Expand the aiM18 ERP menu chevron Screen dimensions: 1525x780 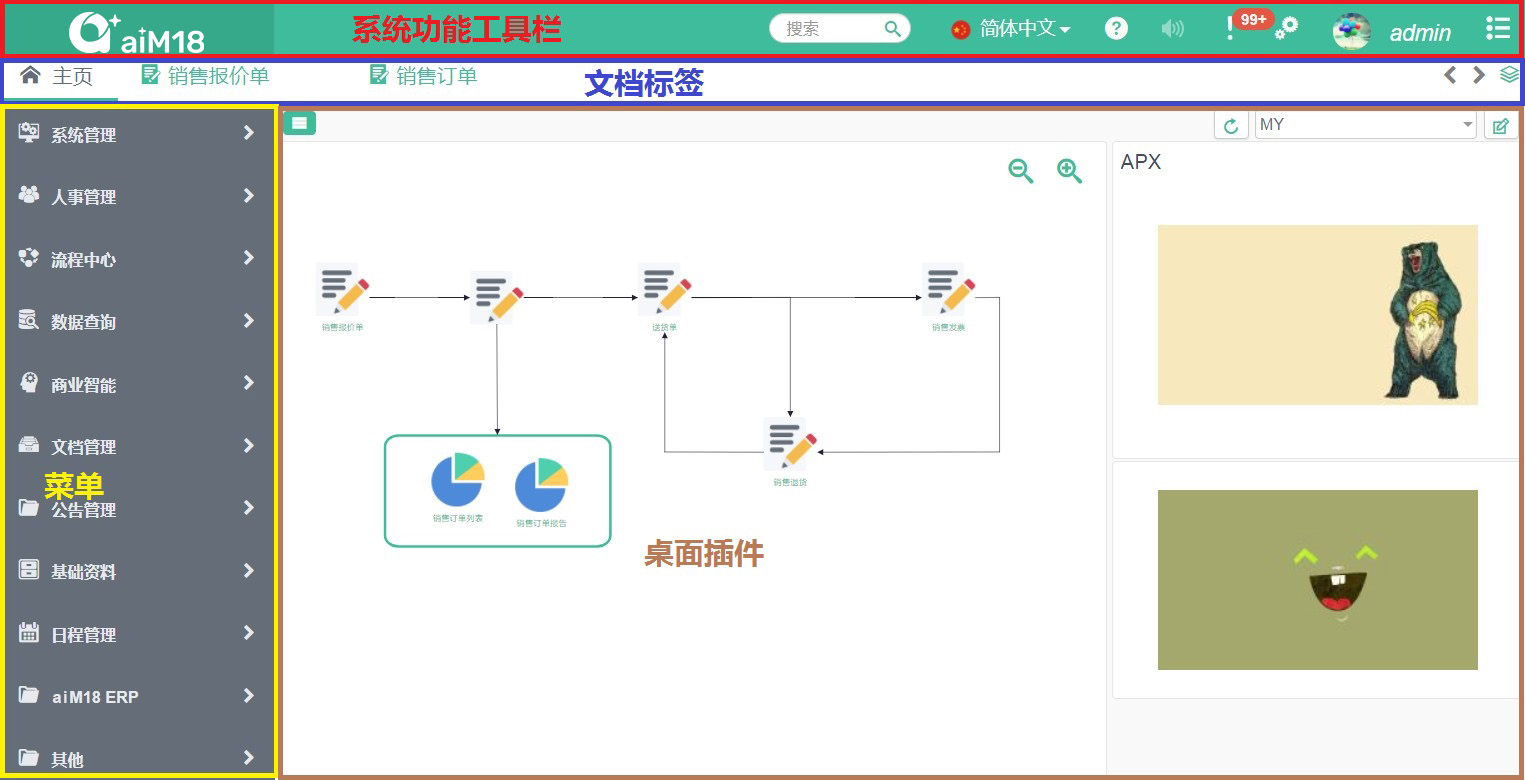click(x=249, y=695)
